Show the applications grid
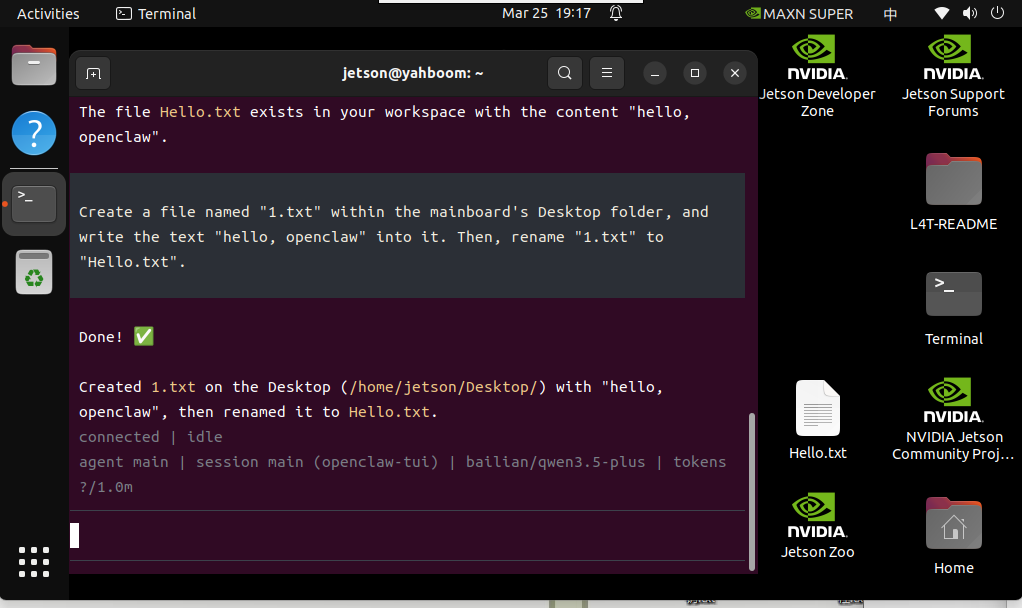This screenshot has width=1022, height=608. click(x=34, y=562)
